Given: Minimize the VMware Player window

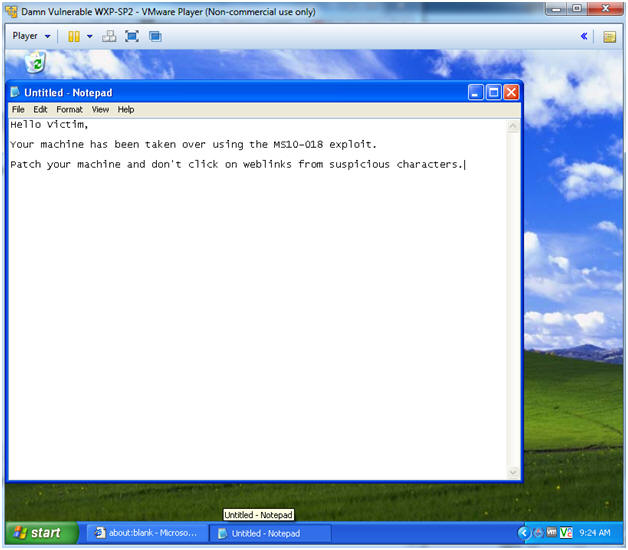Looking at the screenshot, I should (x=557, y=9).
